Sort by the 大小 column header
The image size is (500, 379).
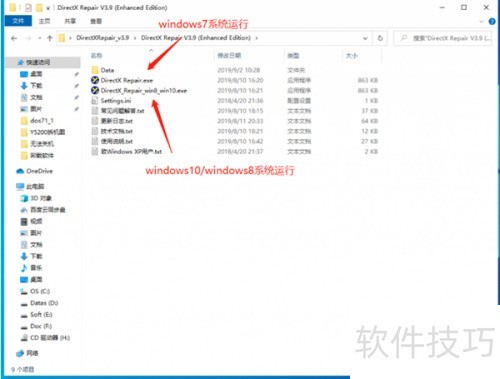[352, 55]
